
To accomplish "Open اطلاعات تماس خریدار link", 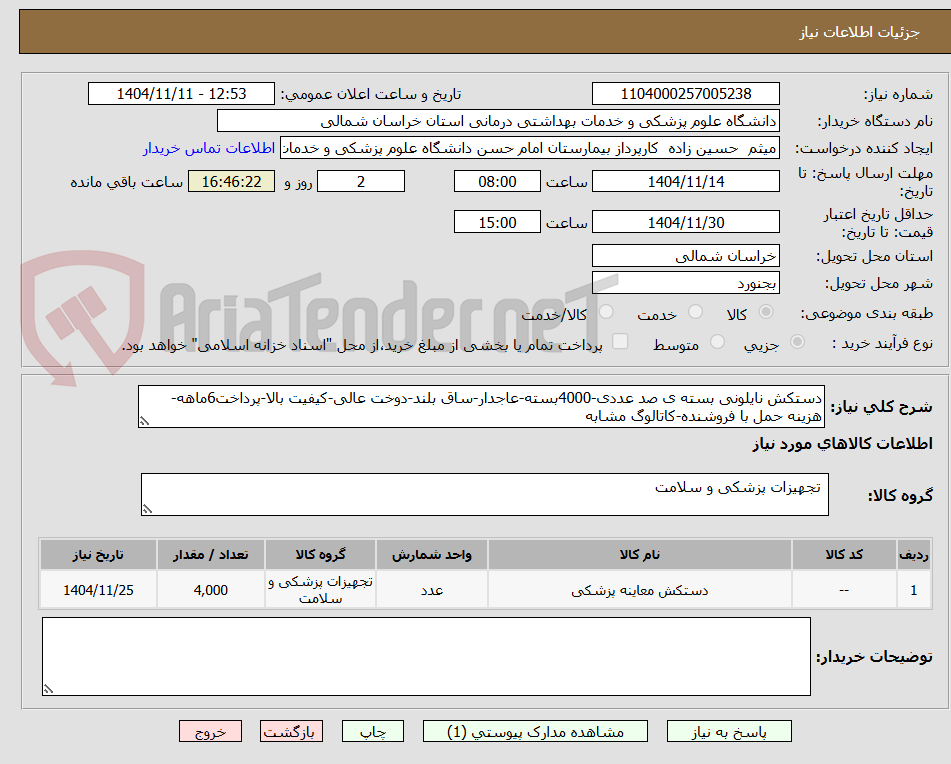I will point(209,149).
